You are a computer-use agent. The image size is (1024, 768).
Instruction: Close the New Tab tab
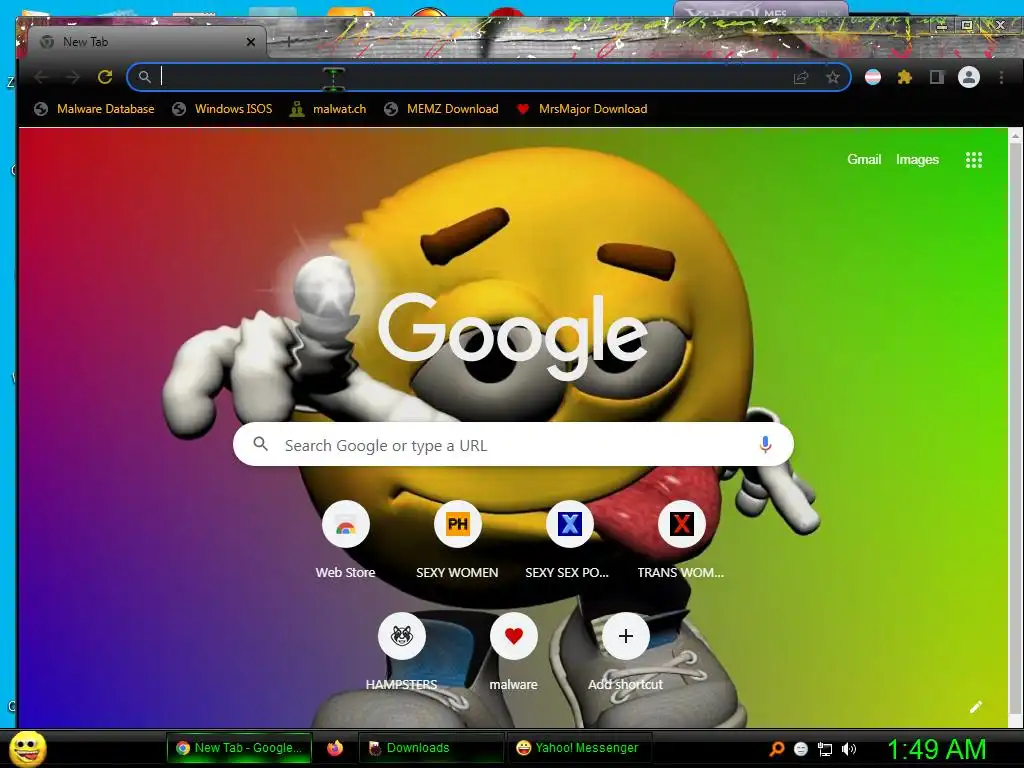[251, 42]
